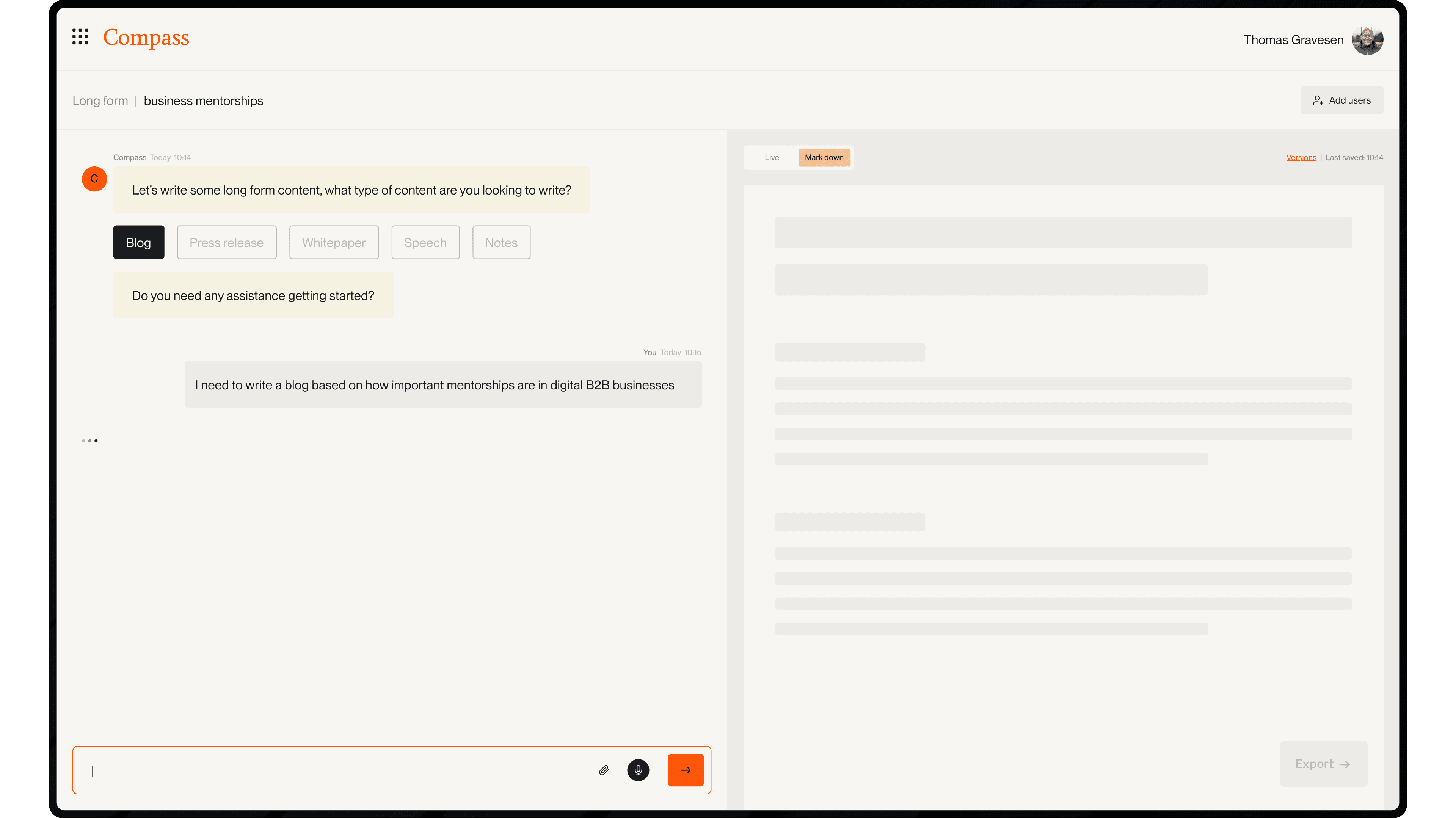Open the Versions link
1456x819 pixels.
tap(1301, 158)
